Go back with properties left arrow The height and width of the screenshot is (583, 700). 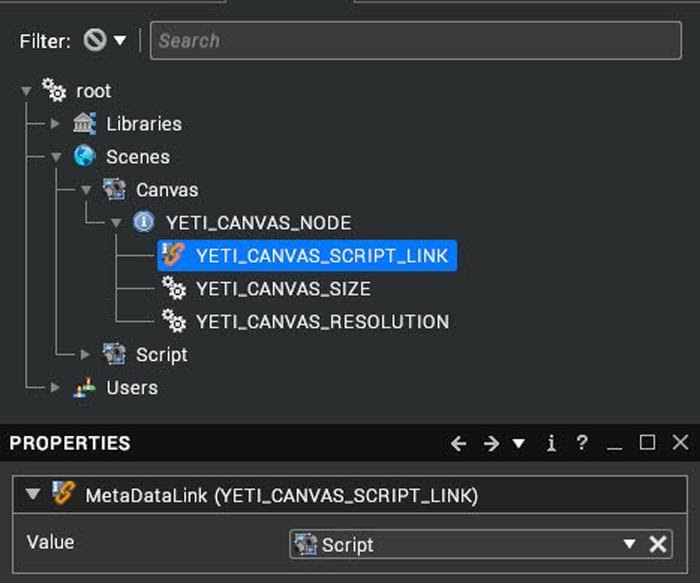(x=459, y=443)
